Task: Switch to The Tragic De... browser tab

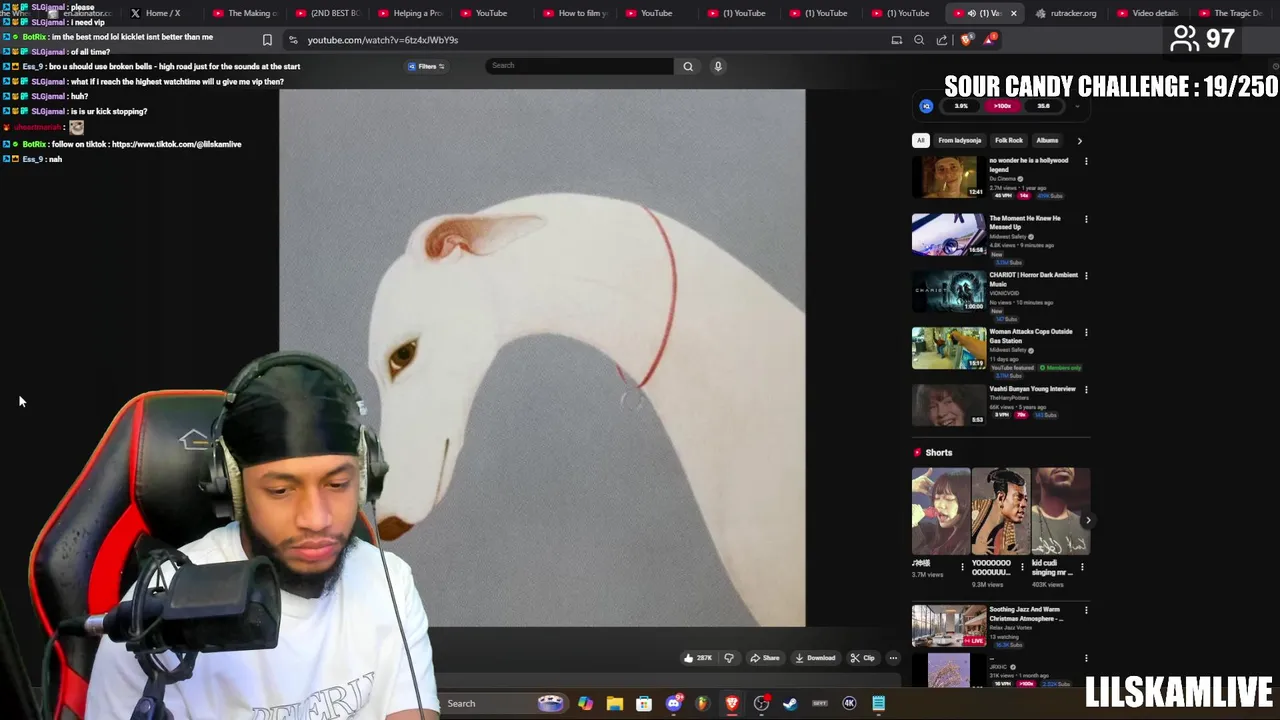Action: click(x=1231, y=13)
